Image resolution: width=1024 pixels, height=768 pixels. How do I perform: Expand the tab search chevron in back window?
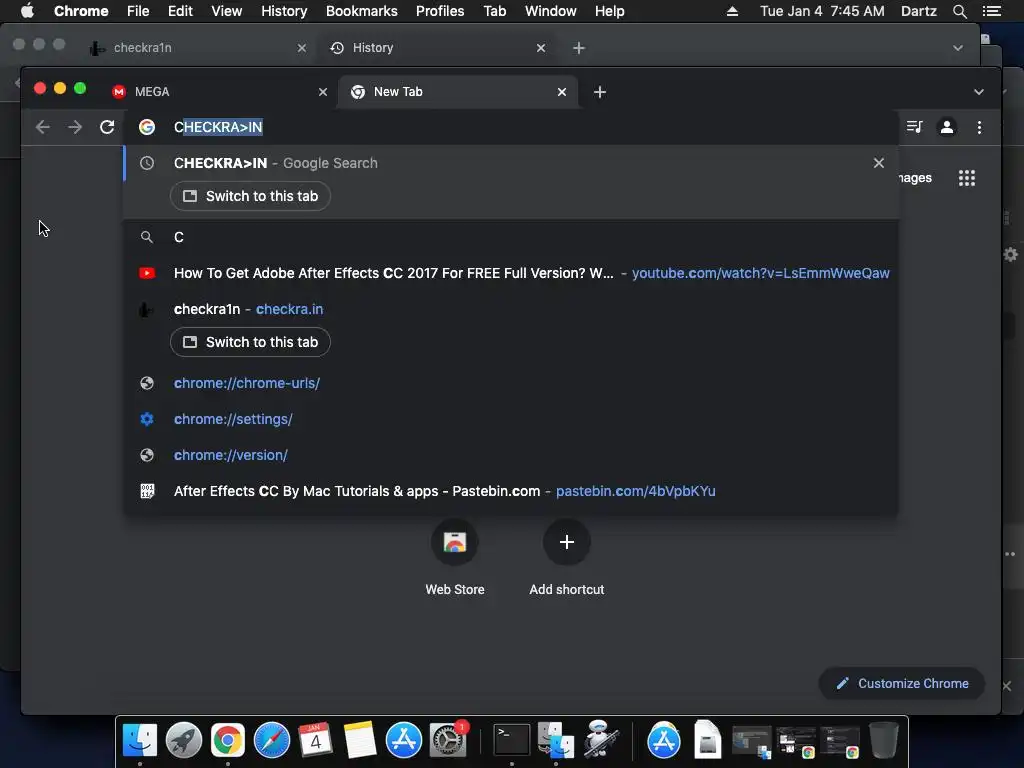coord(957,48)
